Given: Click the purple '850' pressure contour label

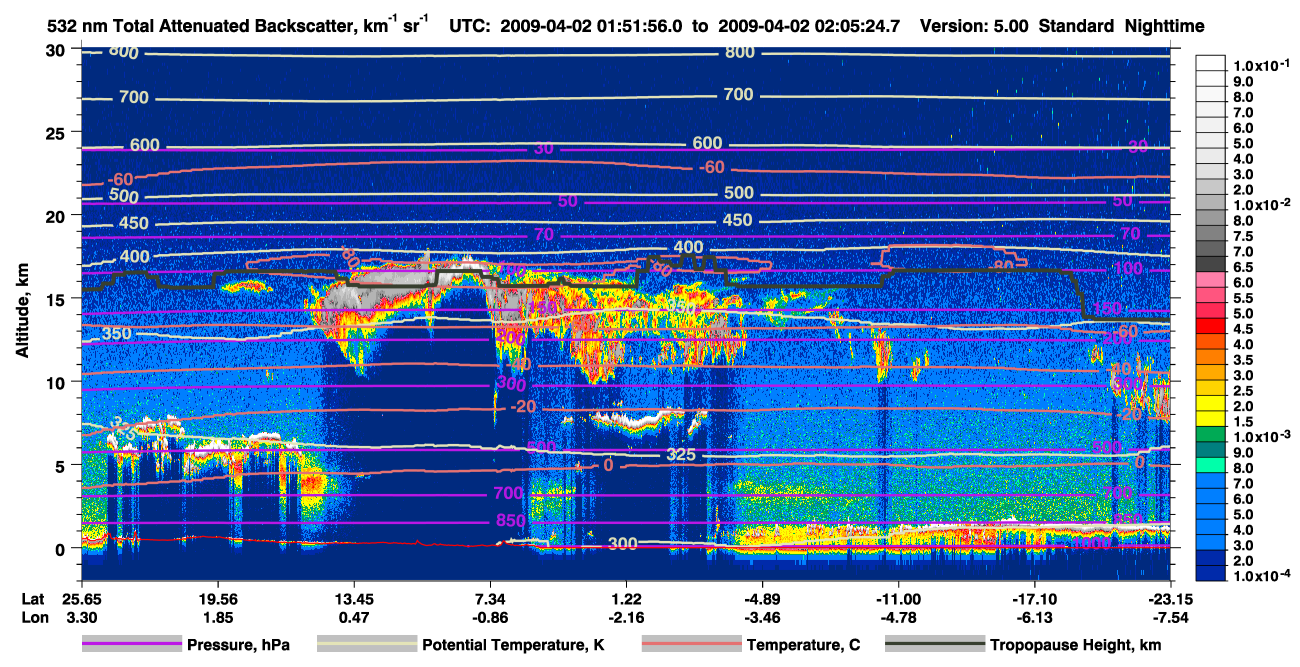Looking at the screenshot, I should point(511,521).
